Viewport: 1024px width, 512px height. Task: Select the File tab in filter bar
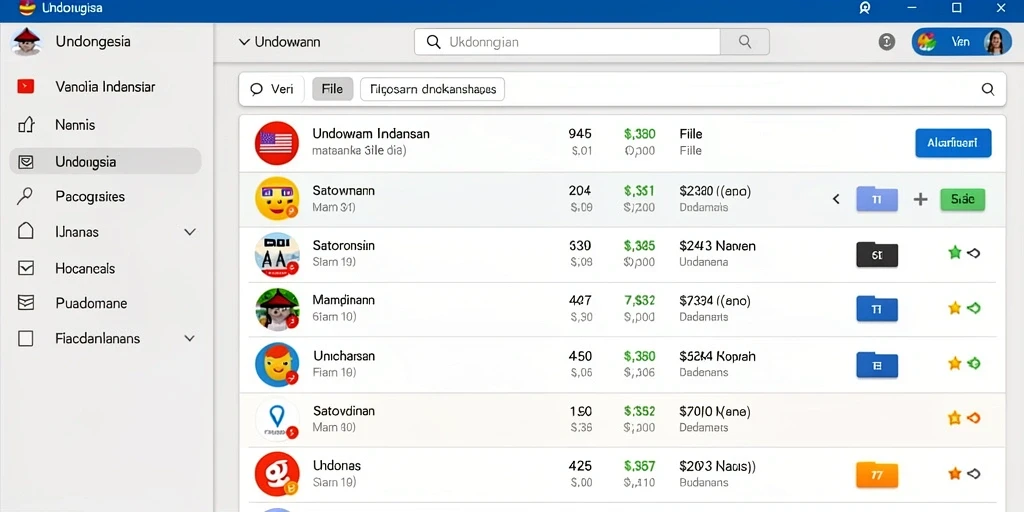(x=332, y=89)
